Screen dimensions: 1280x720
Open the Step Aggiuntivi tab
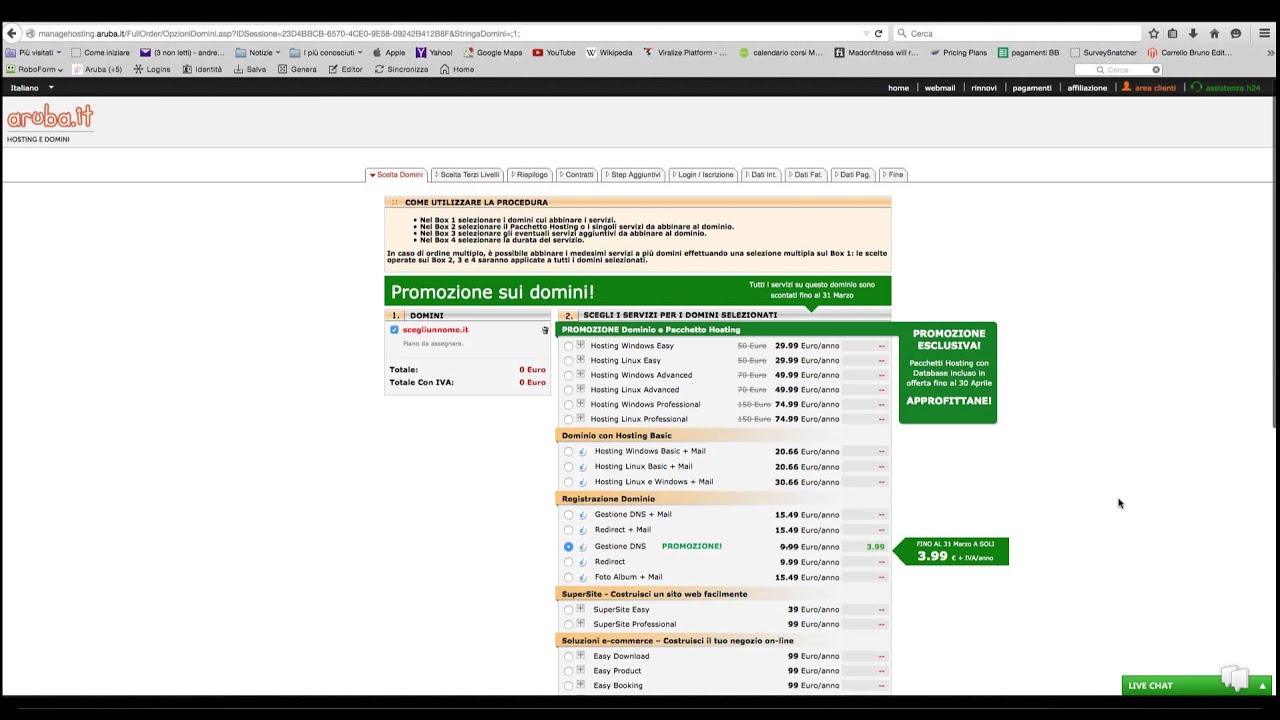point(633,175)
